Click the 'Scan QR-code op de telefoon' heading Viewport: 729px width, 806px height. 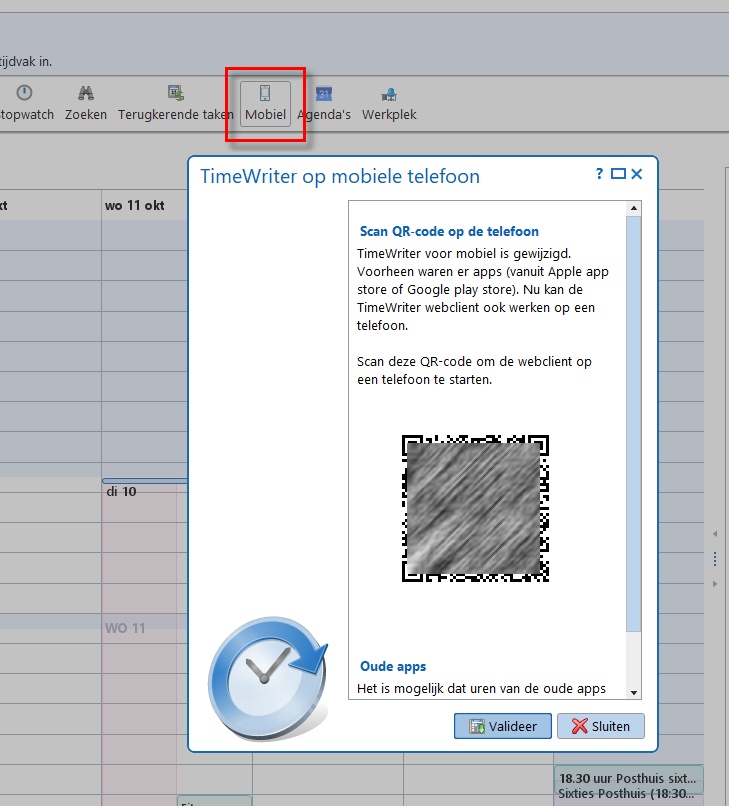coord(449,231)
